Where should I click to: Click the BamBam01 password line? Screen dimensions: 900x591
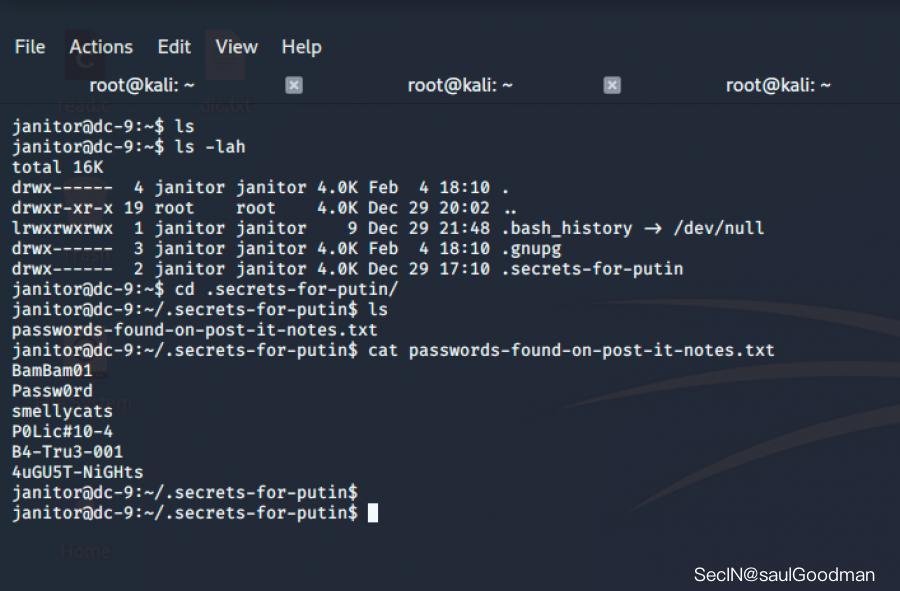52,371
